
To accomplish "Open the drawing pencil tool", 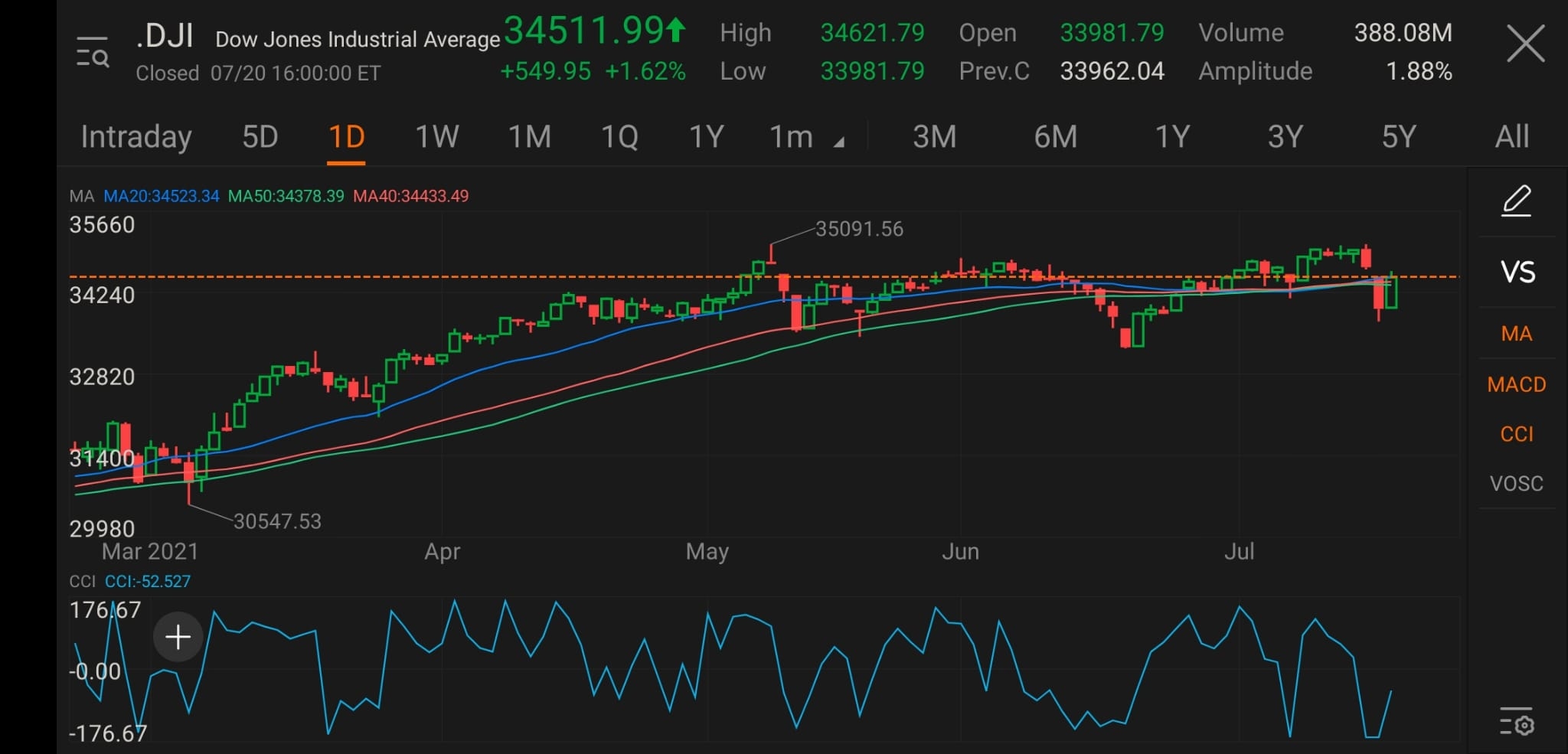I will click(1516, 201).
